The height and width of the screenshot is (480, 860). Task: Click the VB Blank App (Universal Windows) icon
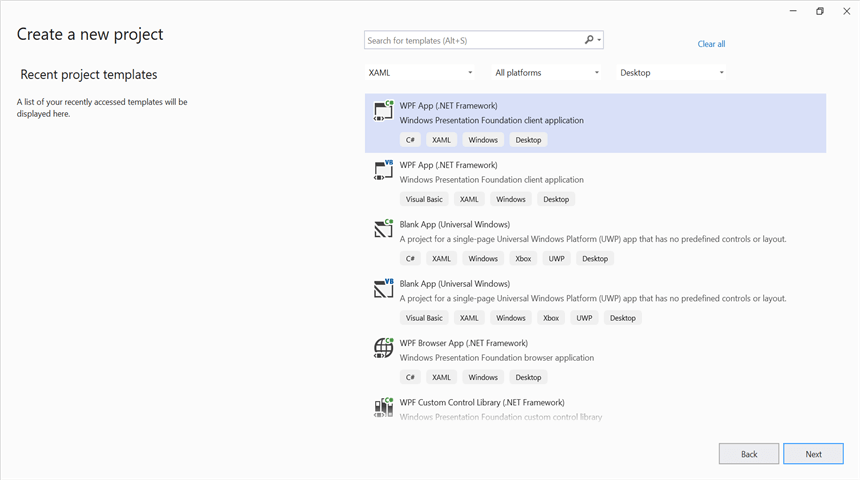[383, 288]
